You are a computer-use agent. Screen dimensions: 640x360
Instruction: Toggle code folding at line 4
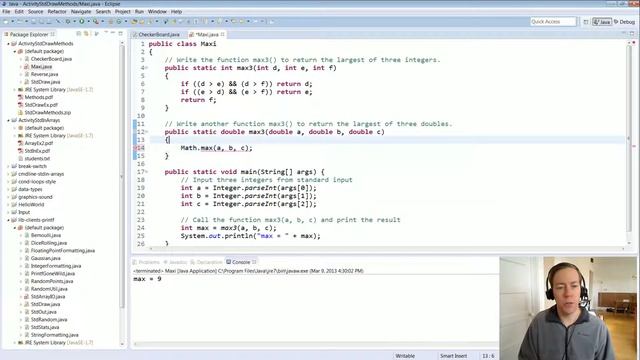tap(147, 68)
